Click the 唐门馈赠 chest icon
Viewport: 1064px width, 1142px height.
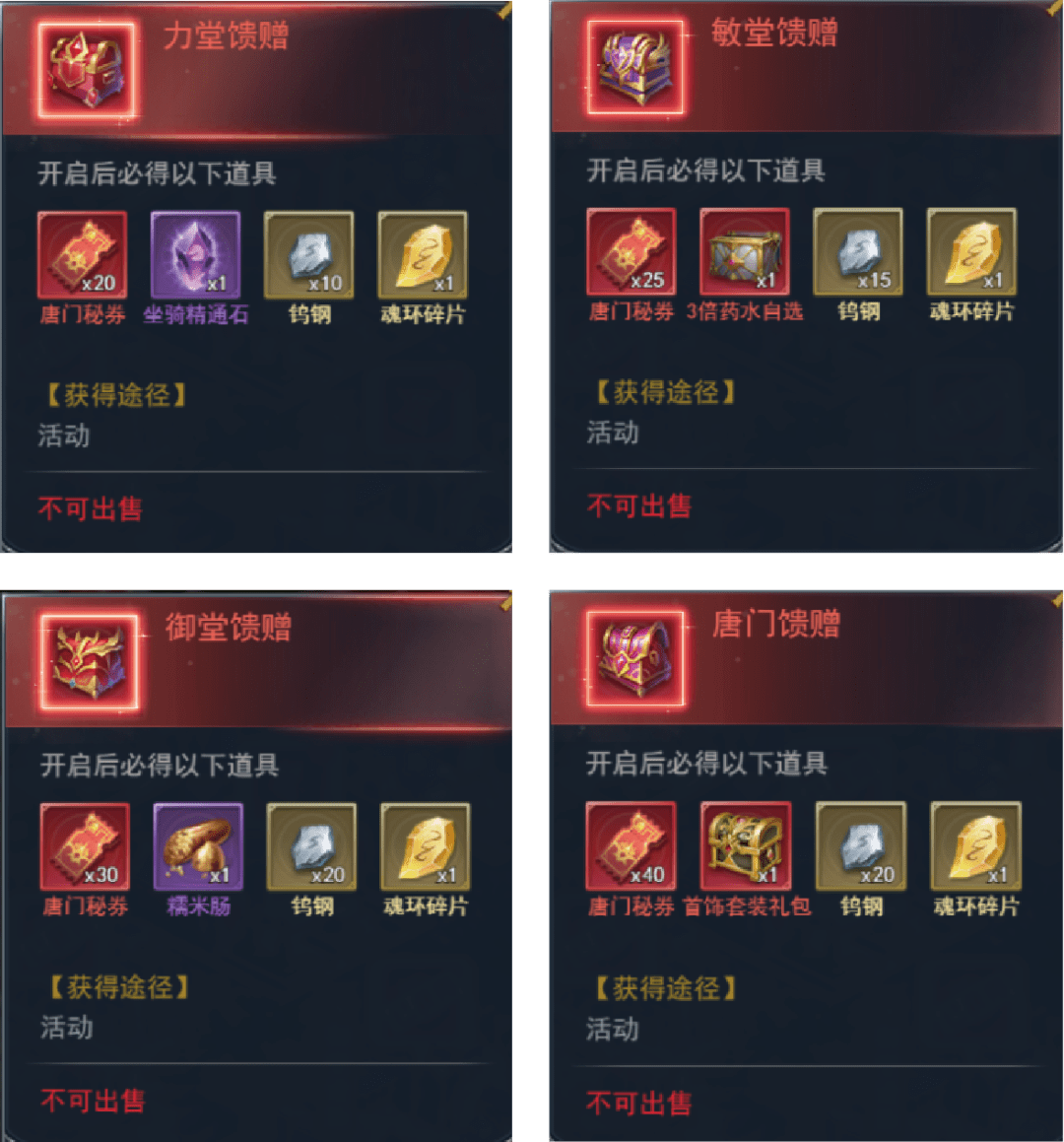tap(635, 658)
